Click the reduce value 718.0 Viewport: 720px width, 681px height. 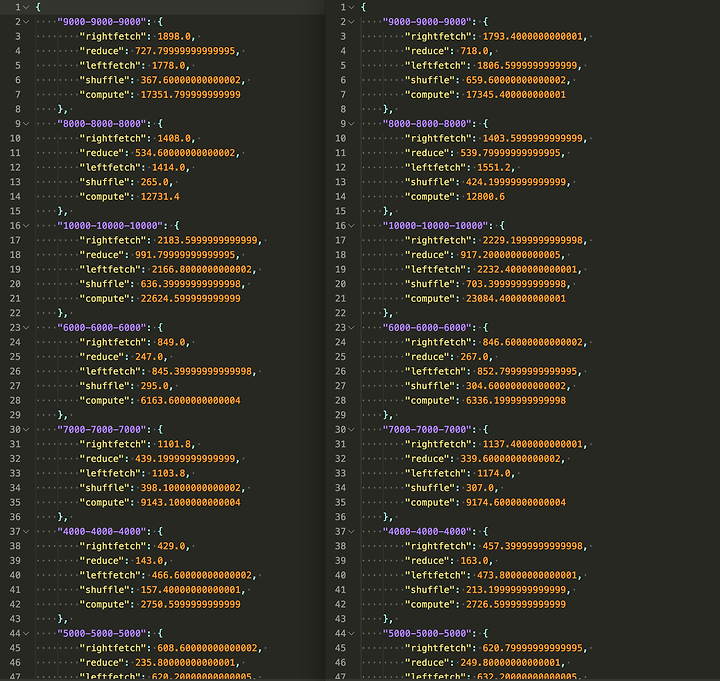tap(474, 51)
